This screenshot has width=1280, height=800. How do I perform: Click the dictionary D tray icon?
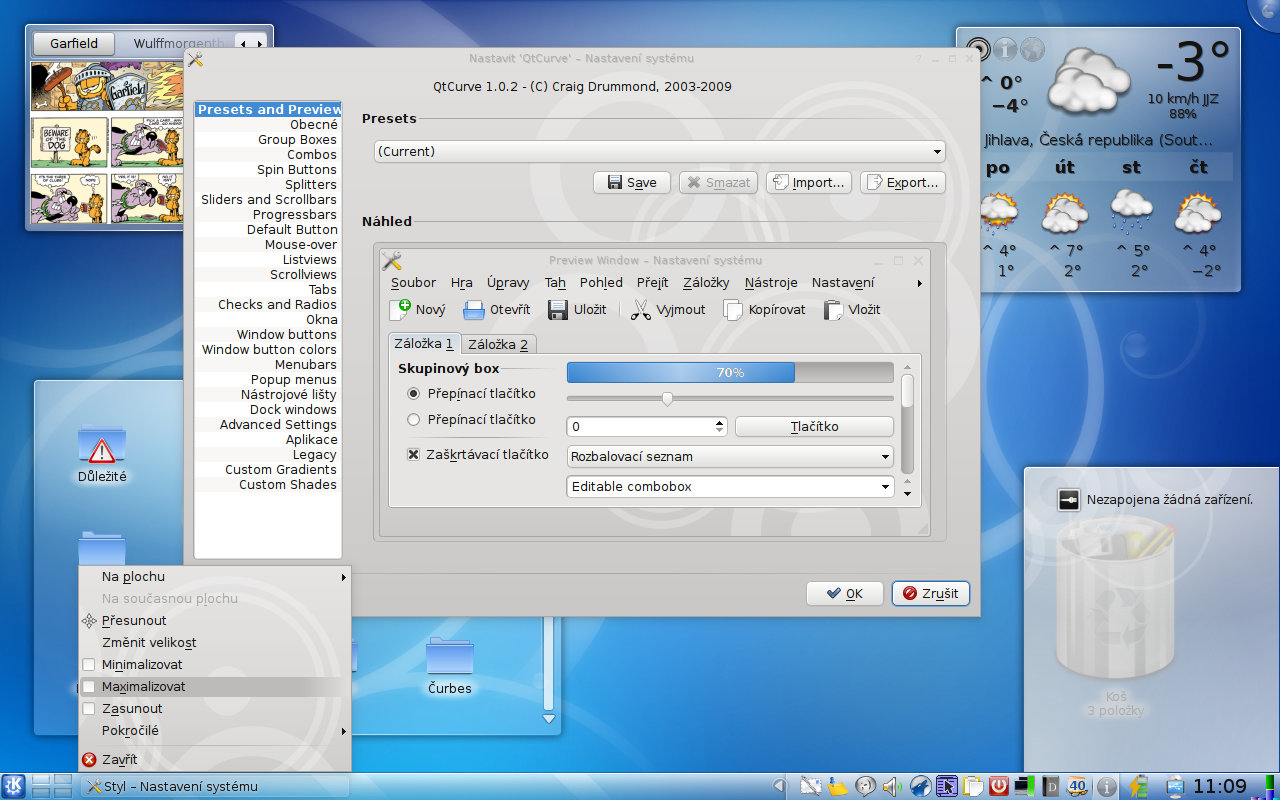point(1051,786)
